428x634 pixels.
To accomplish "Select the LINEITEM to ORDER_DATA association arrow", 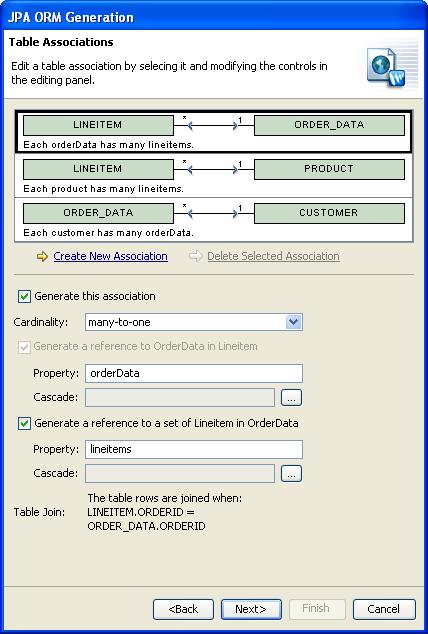I will pyautogui.click(x=214, y=125).
